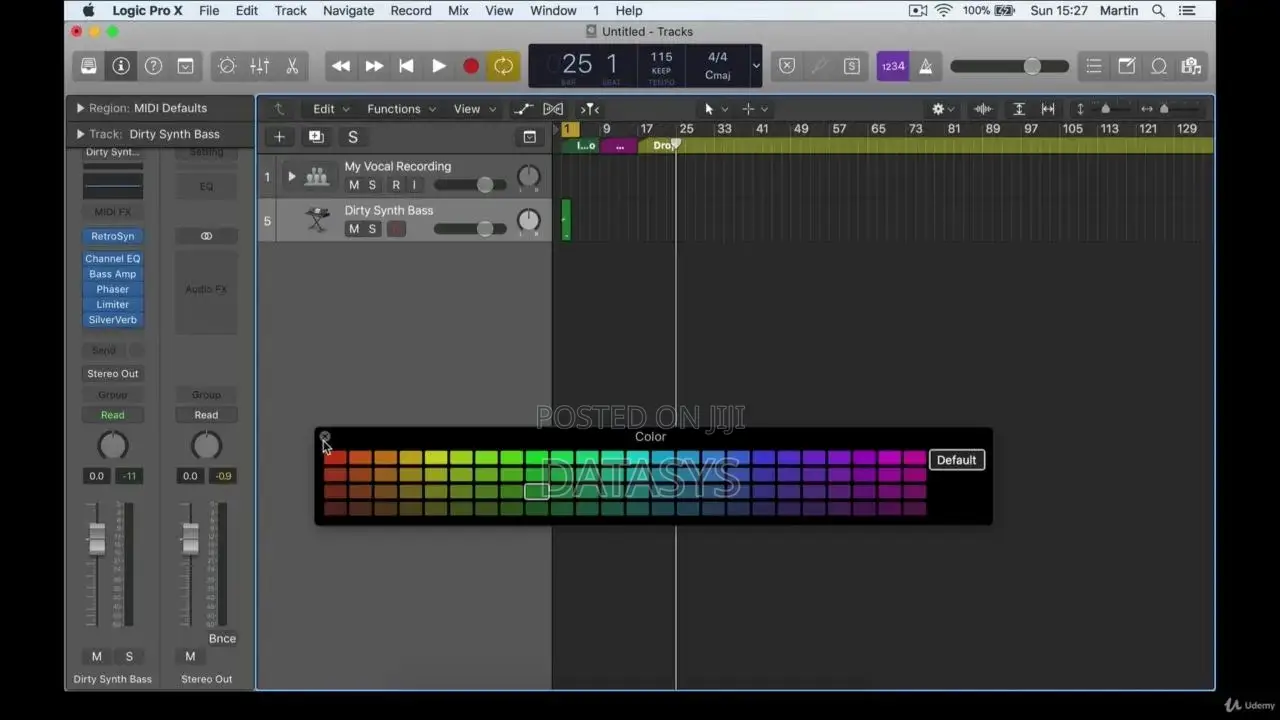Open the tracks area Edit menu
The width and height of the screenshot is (1280, 720).
coord(331,109)
